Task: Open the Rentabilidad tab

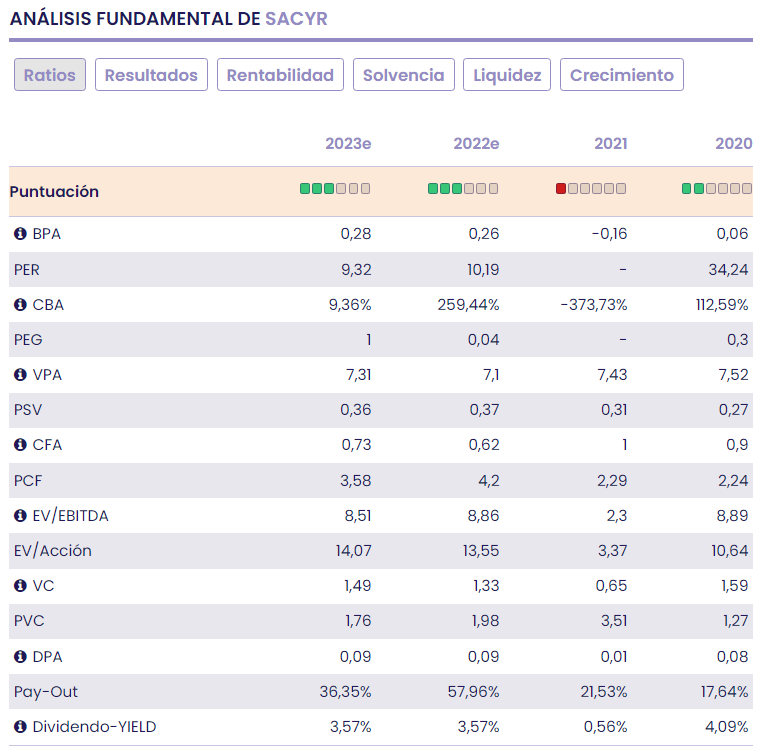Action: [x=280, y=75]
